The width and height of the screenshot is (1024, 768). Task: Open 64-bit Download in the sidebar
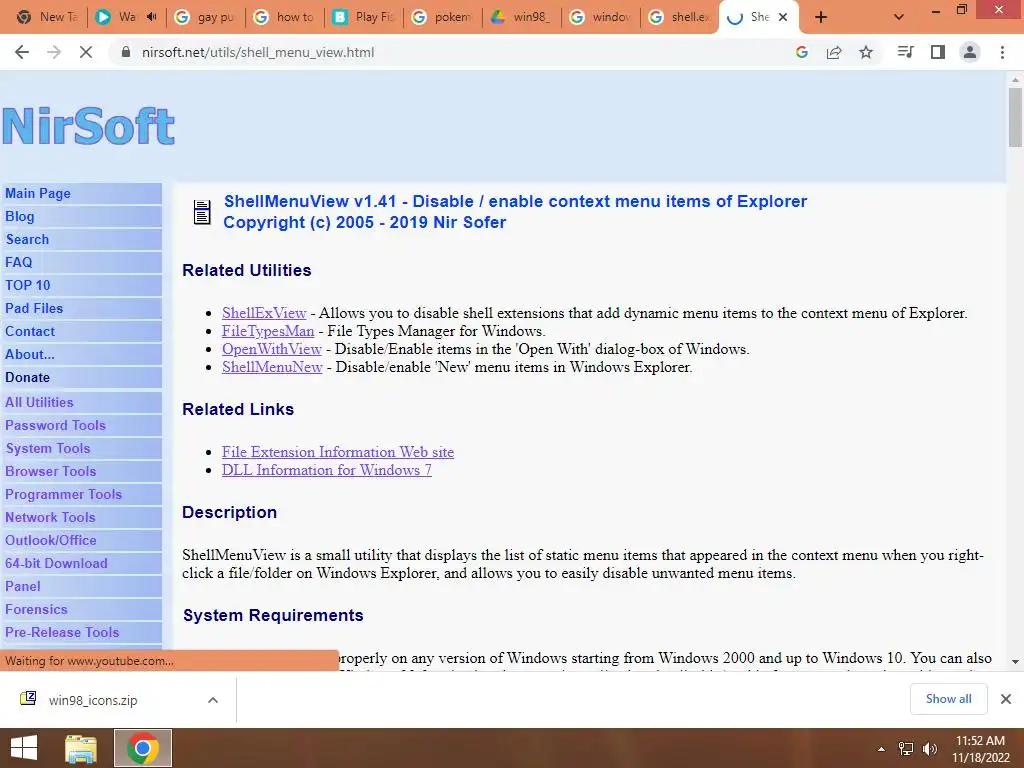tap(81, 563)
